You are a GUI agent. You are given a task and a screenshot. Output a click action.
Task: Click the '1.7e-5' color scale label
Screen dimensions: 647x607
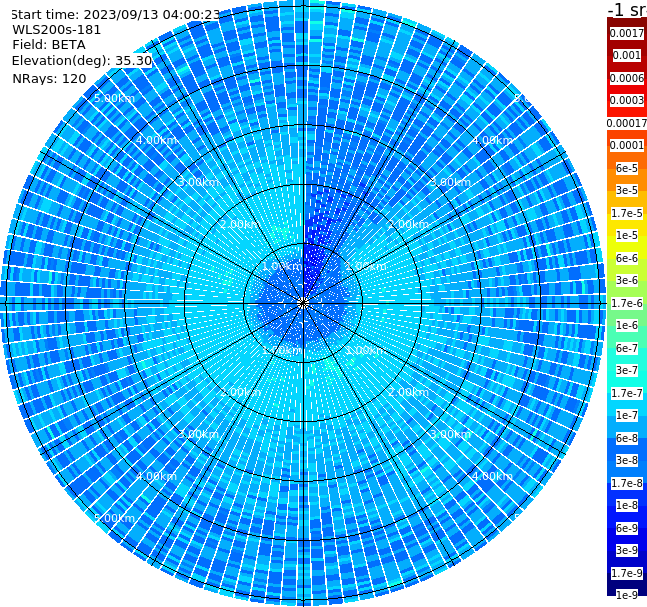(627, 213)
